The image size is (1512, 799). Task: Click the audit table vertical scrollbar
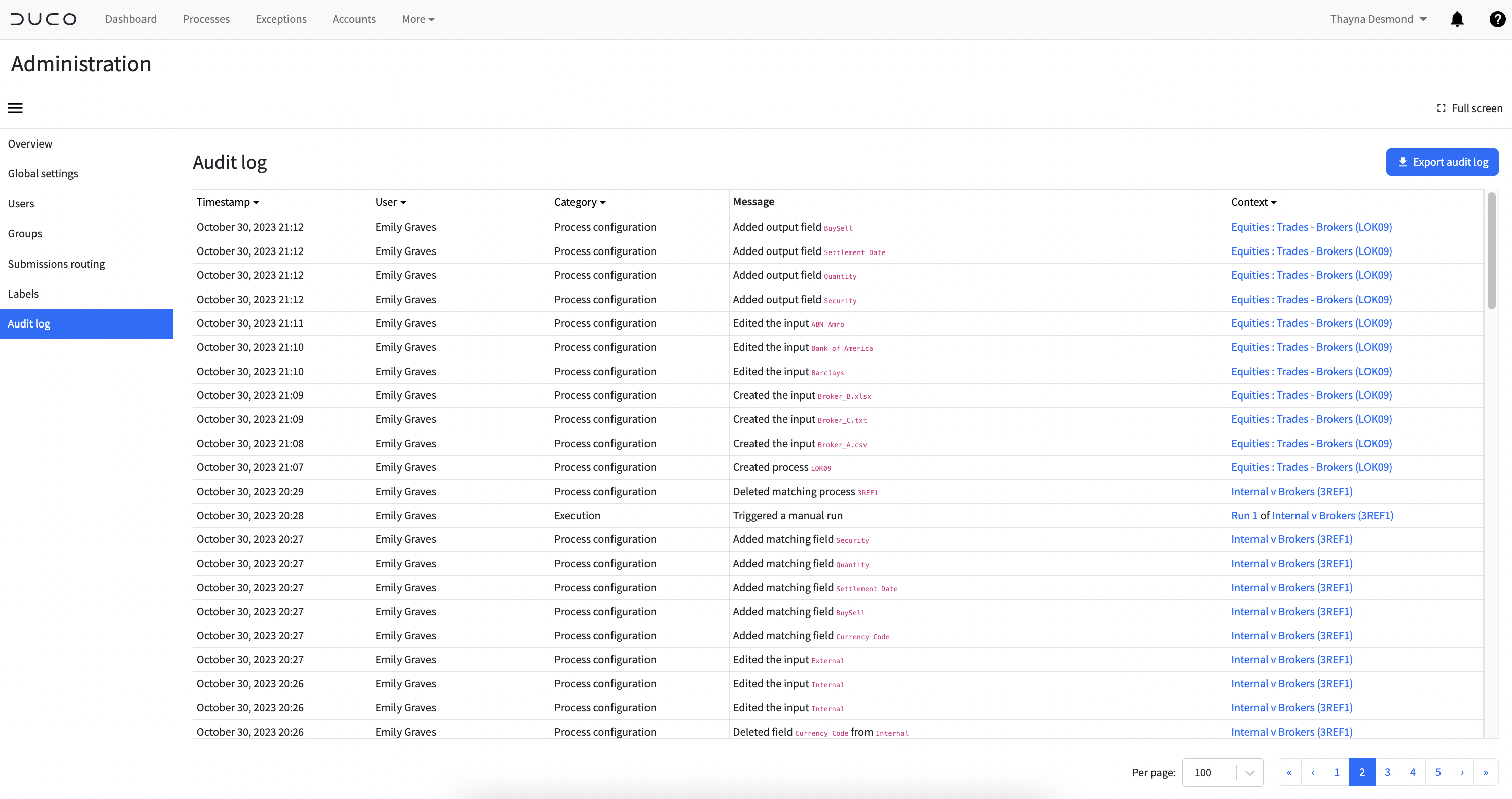[x=1491, y=250]
